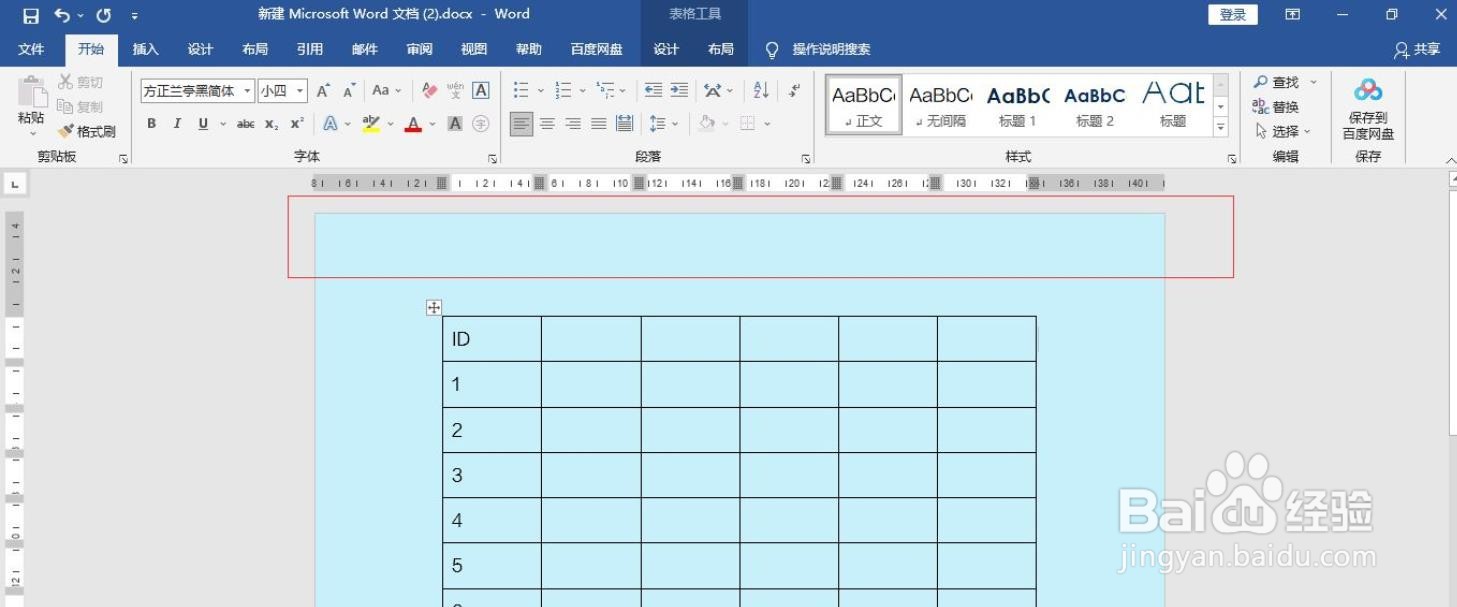The image size is (1457, 607).
Task: Click the superscript formatting icon
Action: (294, 124)
